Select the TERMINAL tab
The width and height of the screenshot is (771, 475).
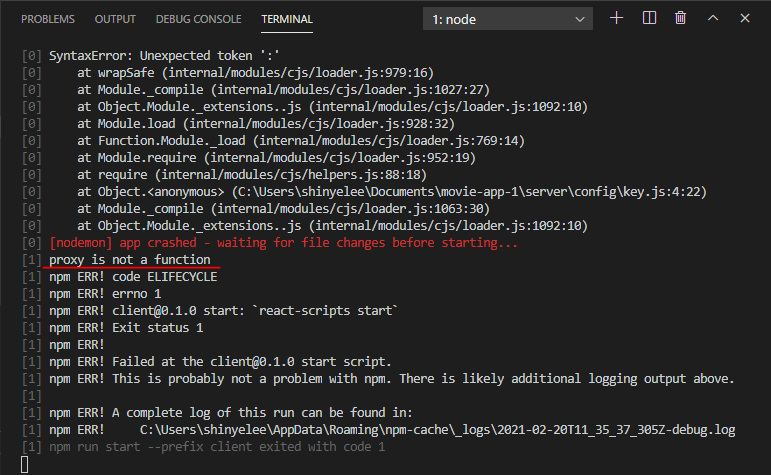287,19
